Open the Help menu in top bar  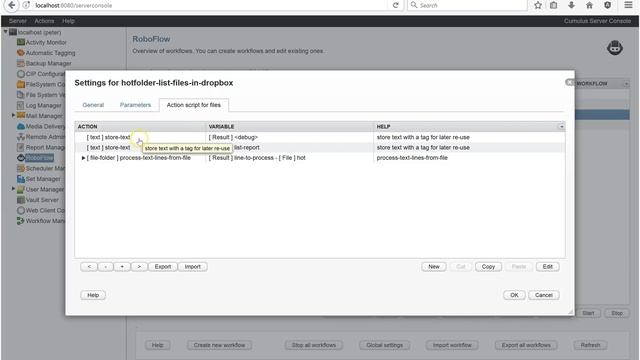(x=68, y=21)
